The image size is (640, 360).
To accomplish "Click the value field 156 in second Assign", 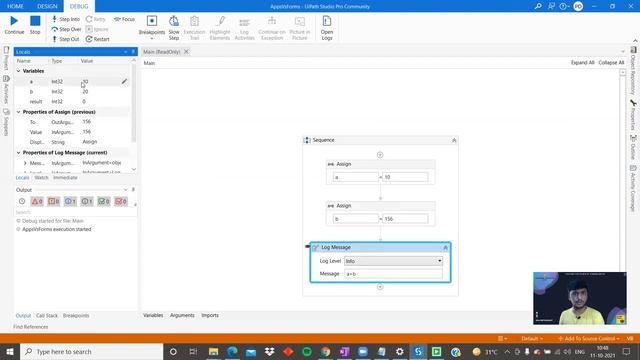I will point(405,219).
